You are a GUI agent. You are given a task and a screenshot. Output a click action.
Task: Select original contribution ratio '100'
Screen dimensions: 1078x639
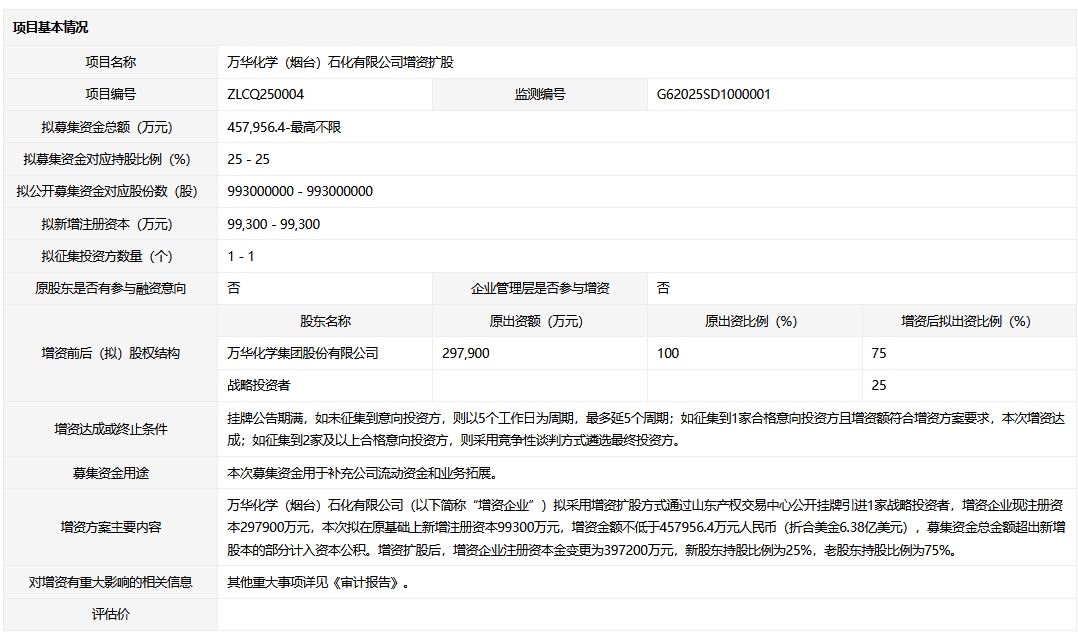click(x=668, y=353)
